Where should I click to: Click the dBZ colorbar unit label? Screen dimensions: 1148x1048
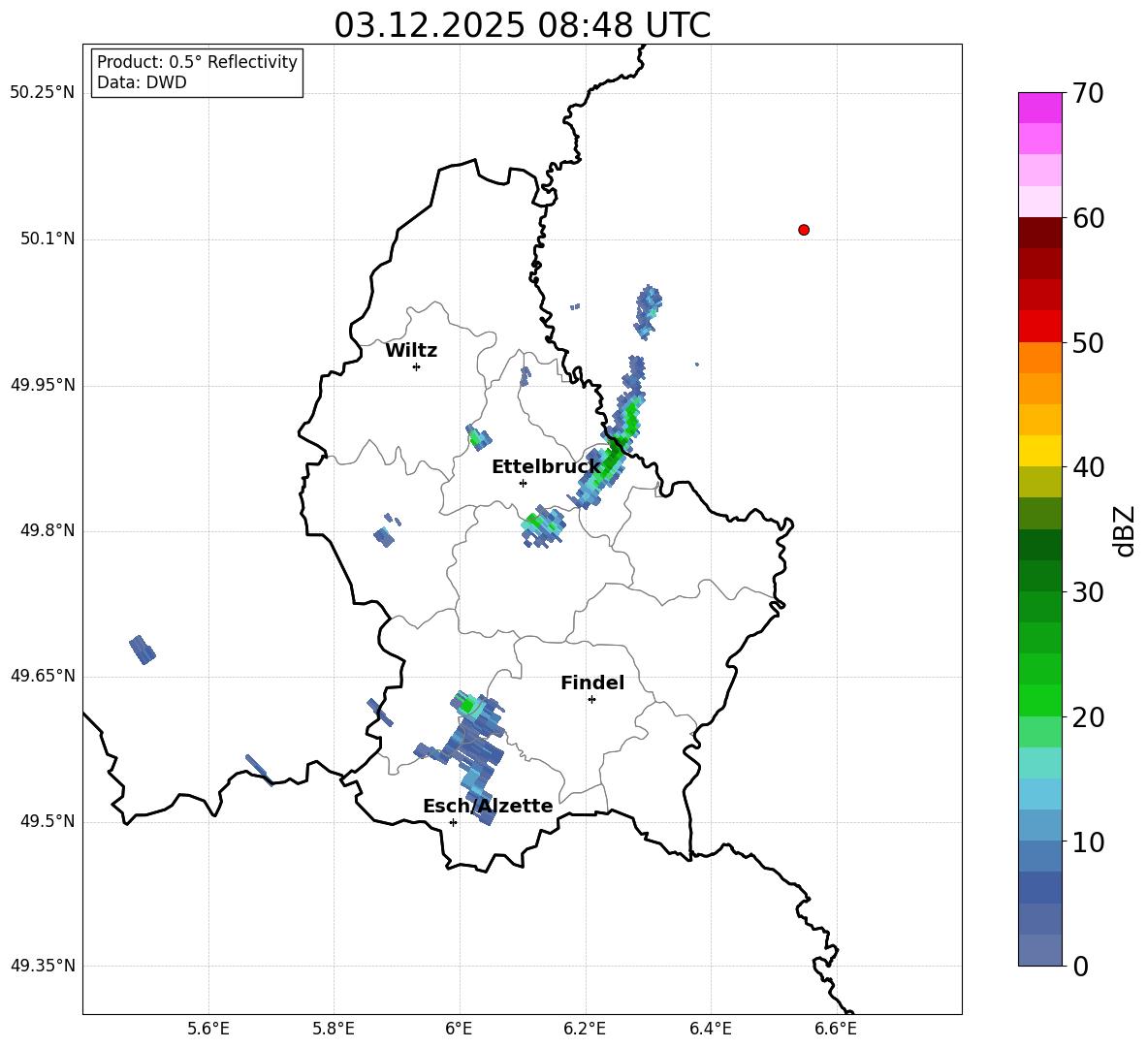coord(1125,530)
